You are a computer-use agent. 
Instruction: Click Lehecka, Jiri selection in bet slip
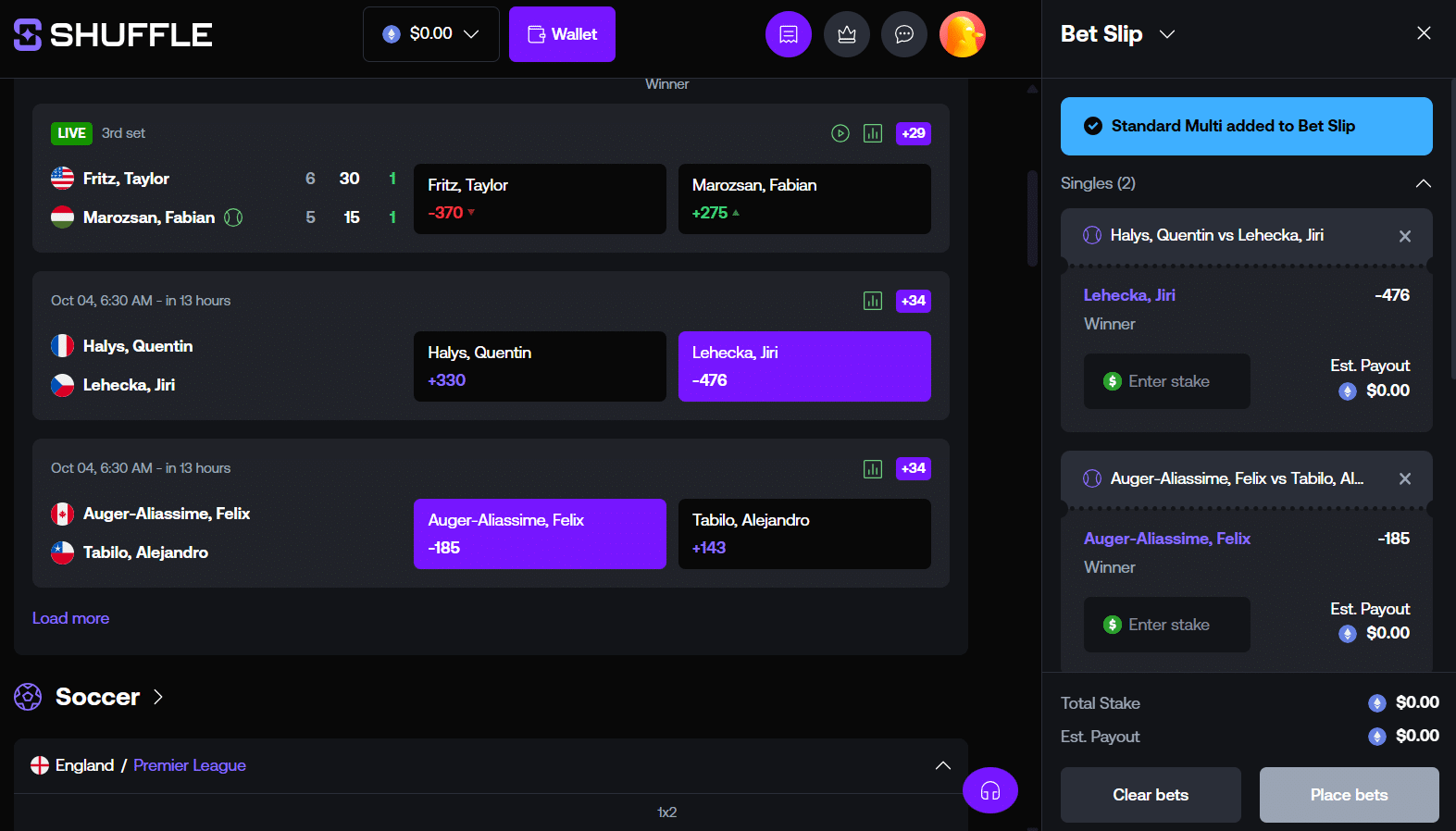(1129, 295)
